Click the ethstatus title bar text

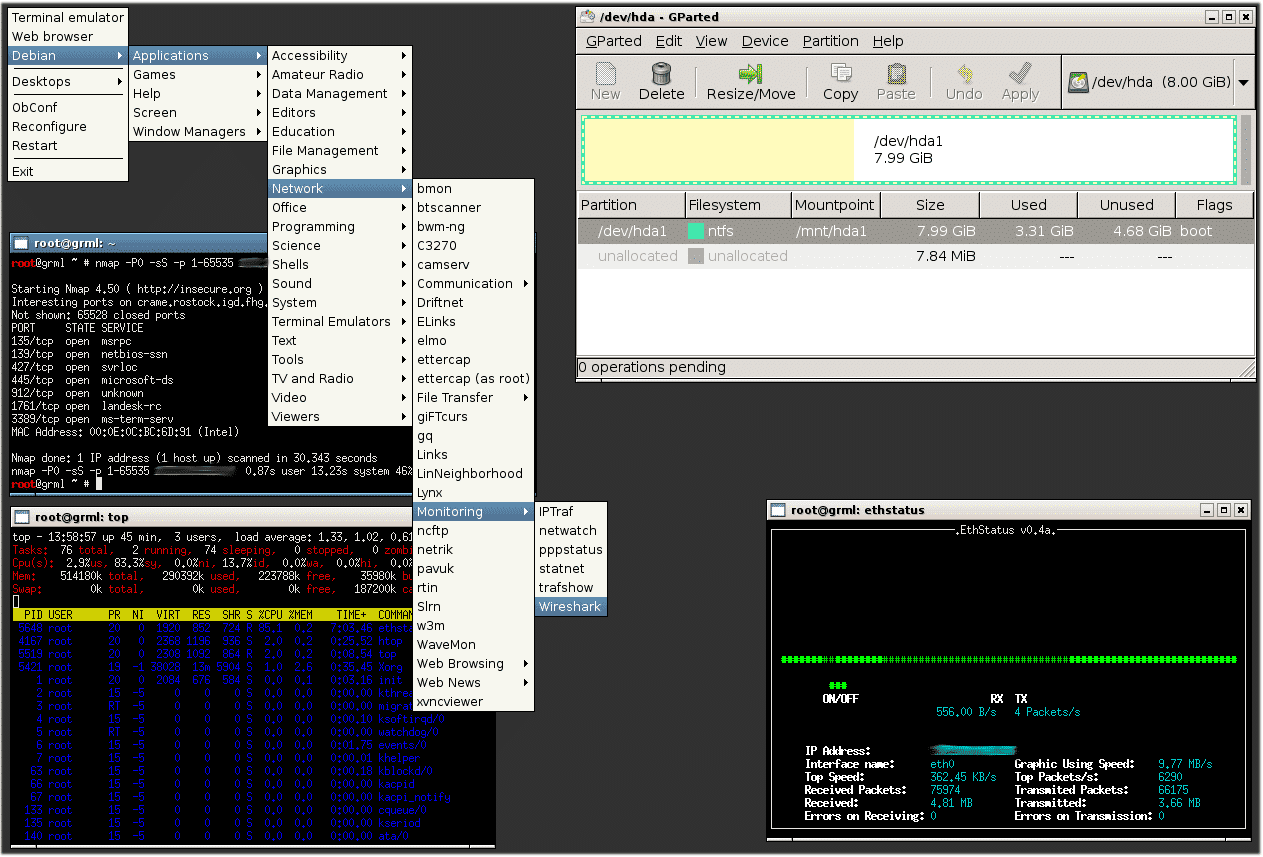(858, 510)
